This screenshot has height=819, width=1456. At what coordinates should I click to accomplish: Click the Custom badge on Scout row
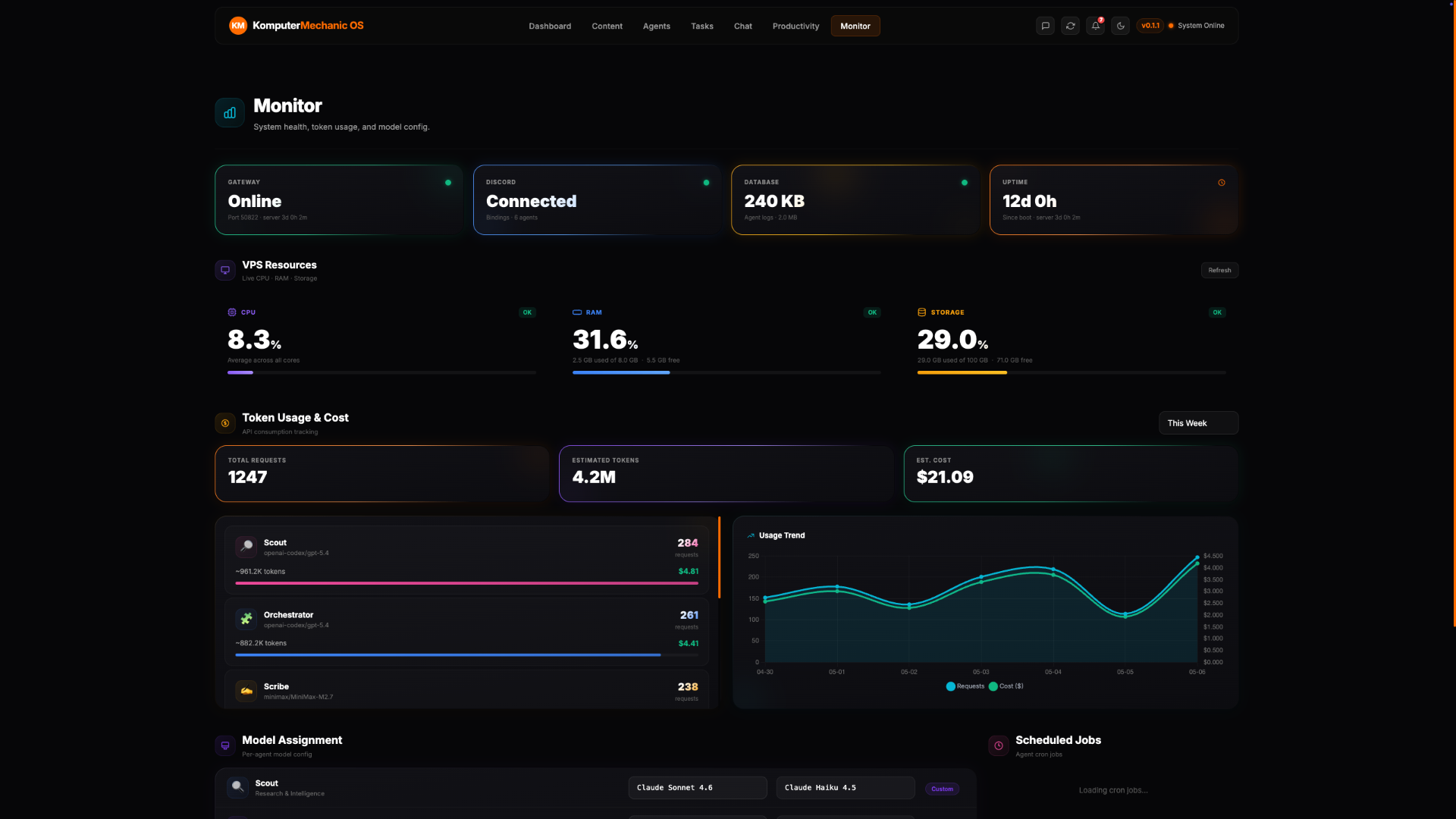tap(942, 789)
